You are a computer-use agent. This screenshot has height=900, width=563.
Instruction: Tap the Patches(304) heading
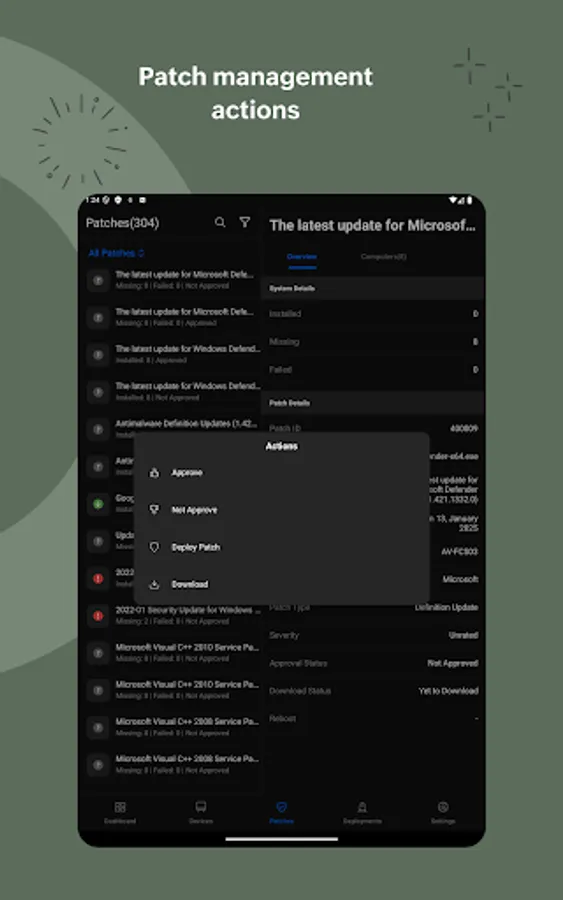[122, 223]
